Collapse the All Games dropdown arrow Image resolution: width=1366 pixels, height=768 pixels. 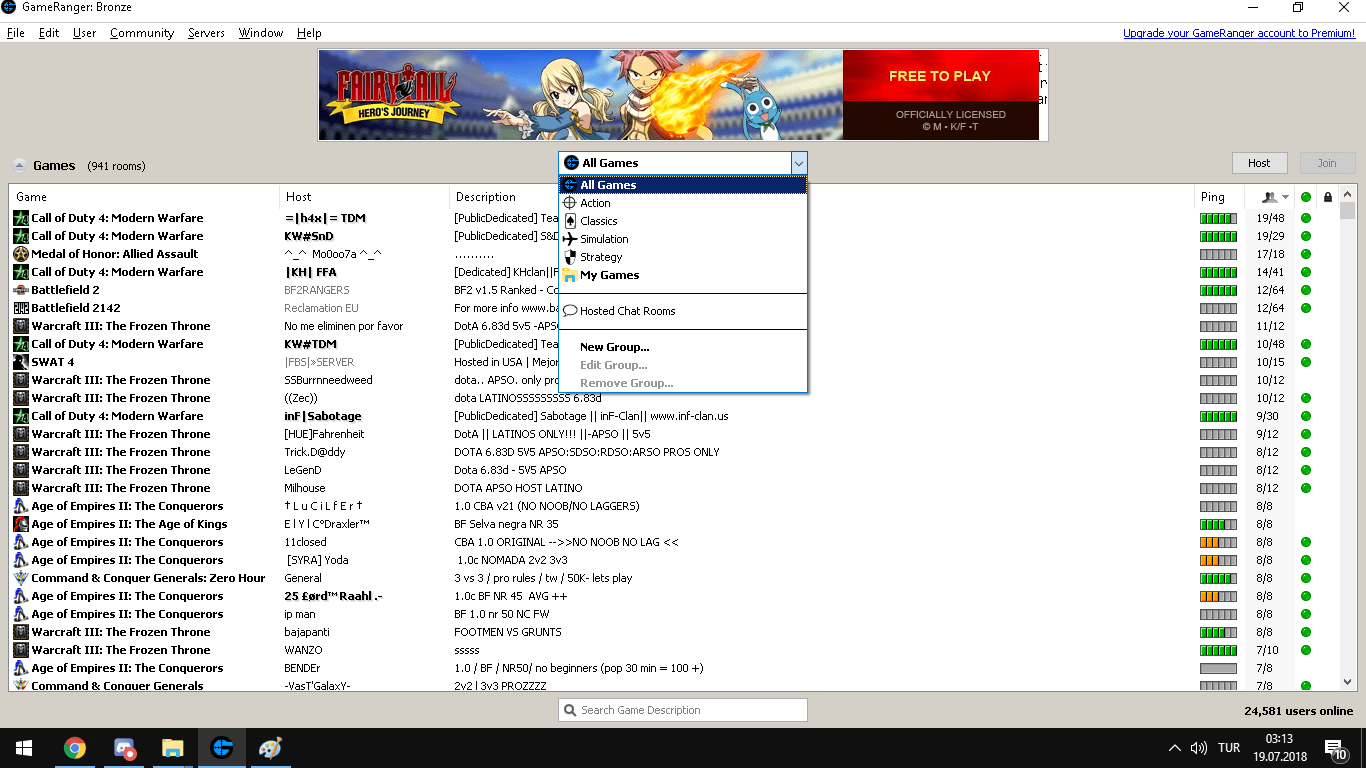(x=798, y=163)
